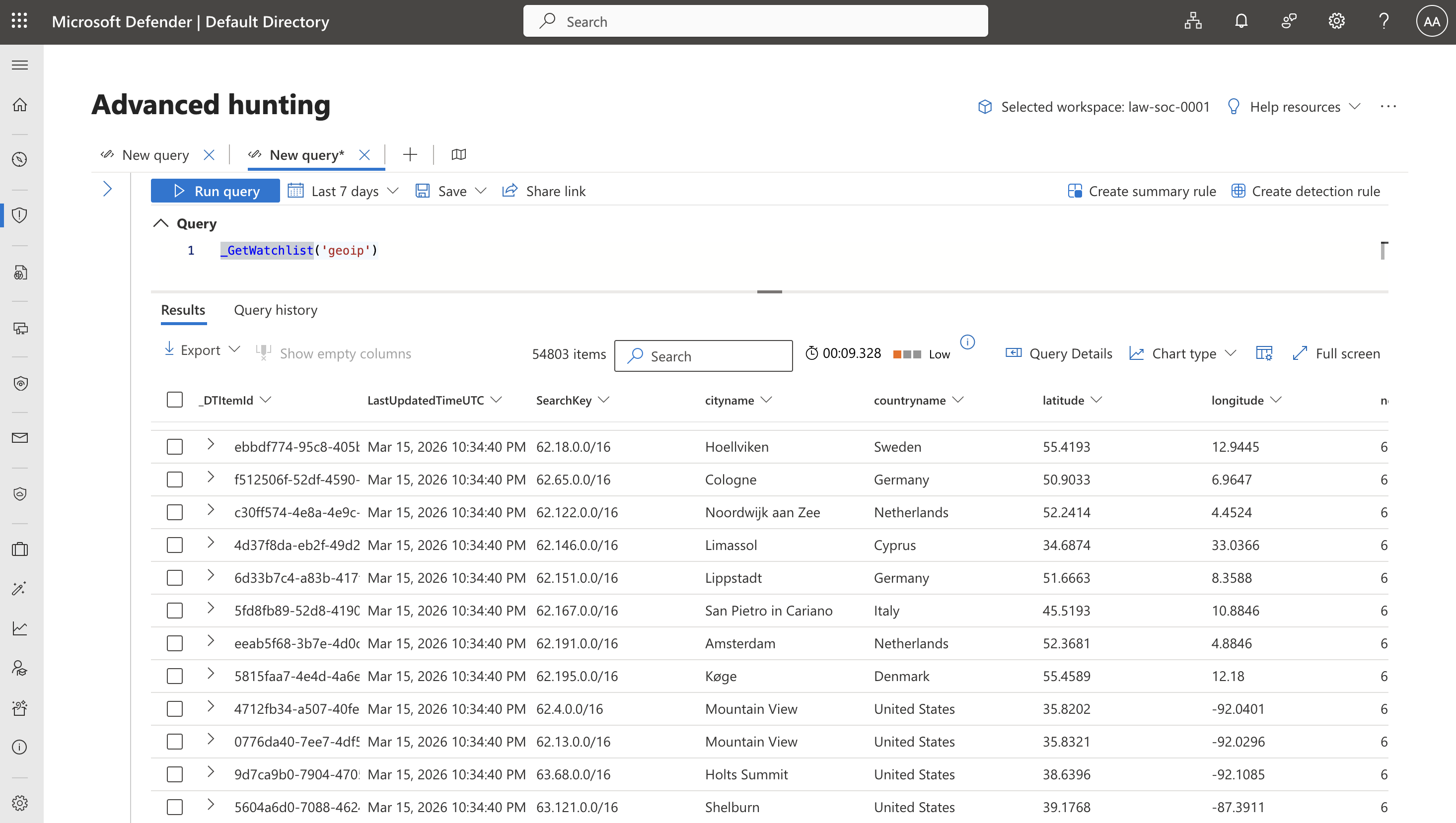Open the schema reference book icon
1456x823 pixels.
pyautogui.click(x=458, y=154)
